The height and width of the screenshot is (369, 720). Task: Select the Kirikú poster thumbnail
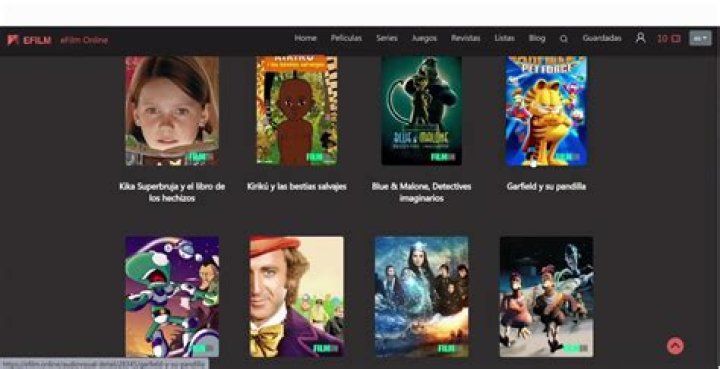297,111
